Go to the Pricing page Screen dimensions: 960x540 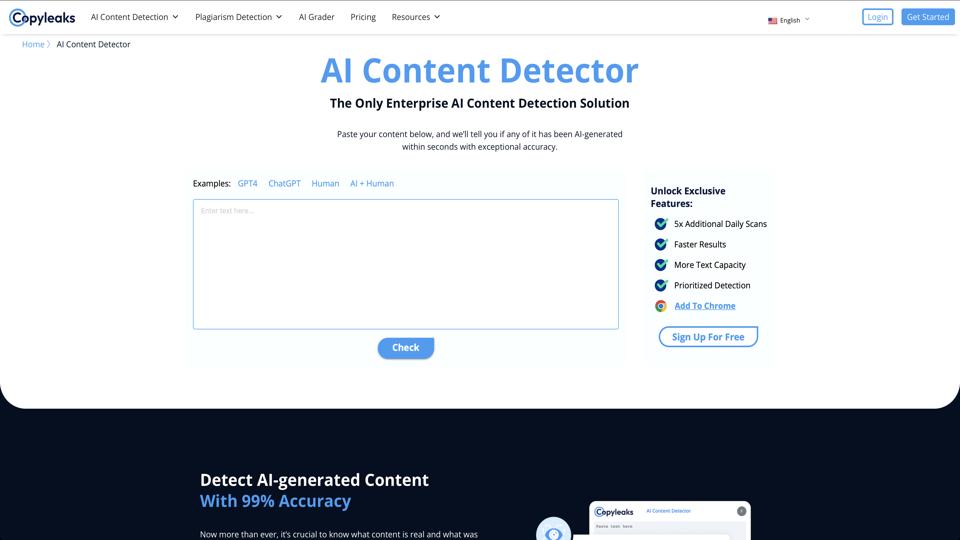click(363, 17)
